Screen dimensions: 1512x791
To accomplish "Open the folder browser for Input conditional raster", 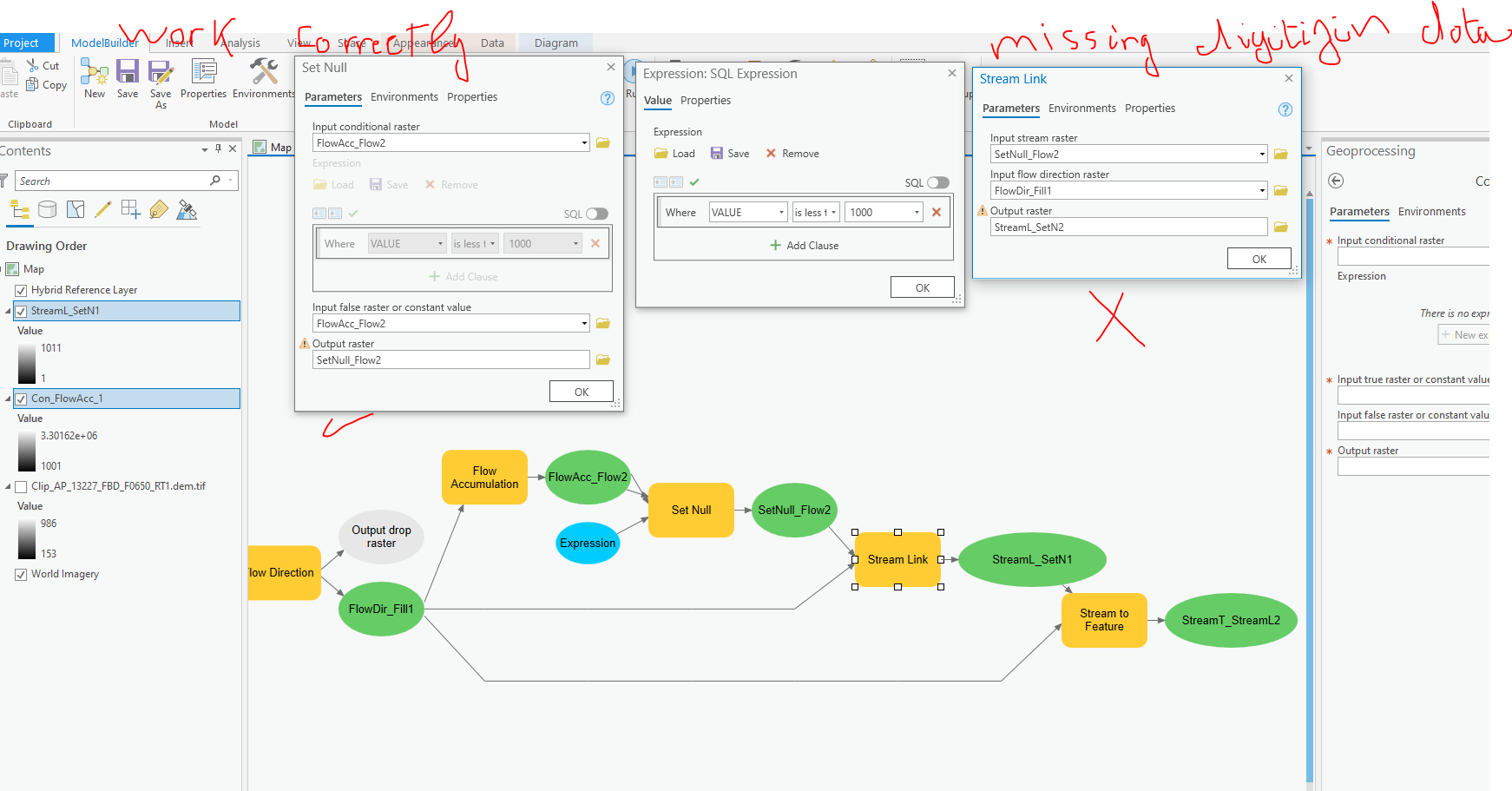I will click(x=603, y=142).
